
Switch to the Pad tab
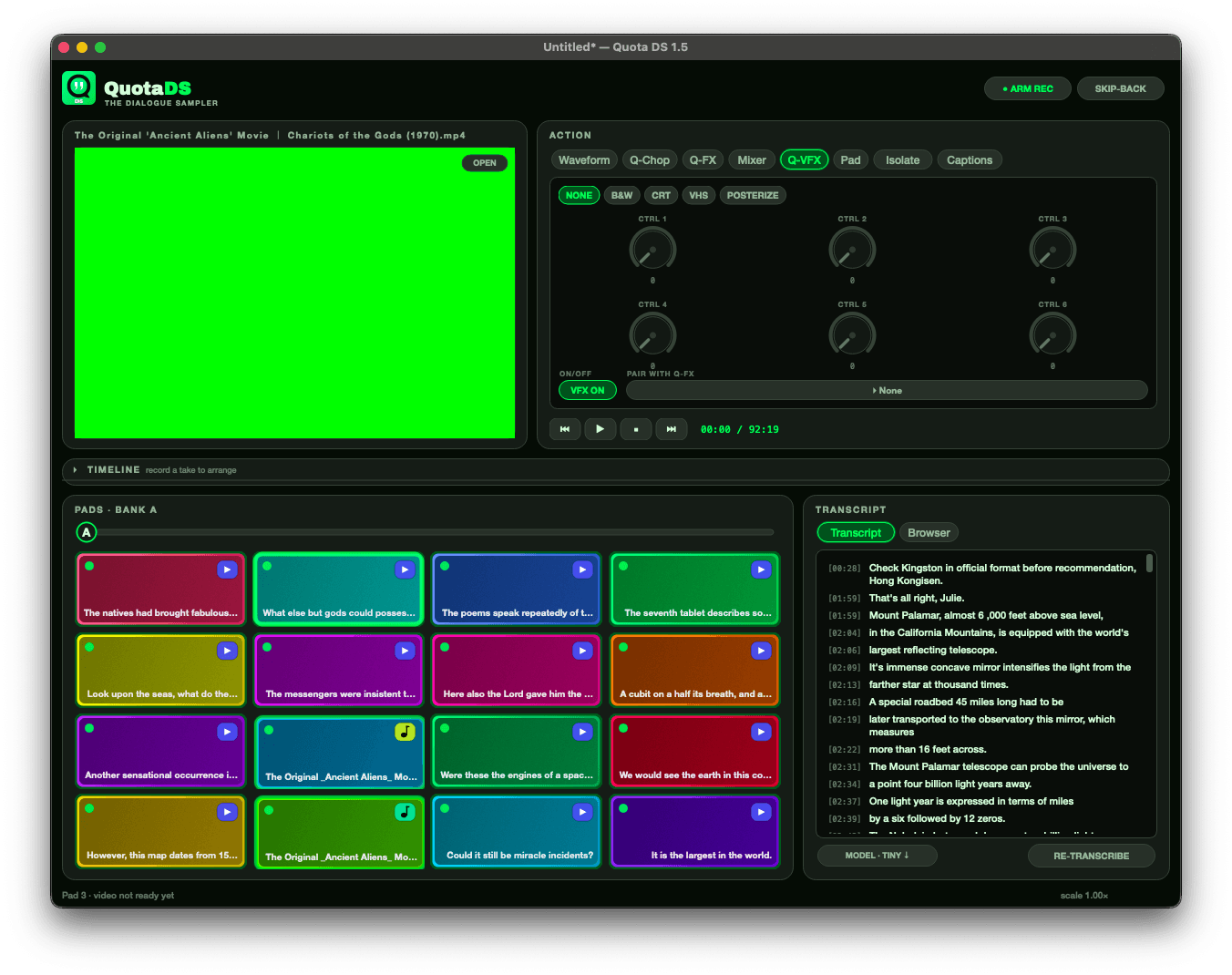point(850,160)
